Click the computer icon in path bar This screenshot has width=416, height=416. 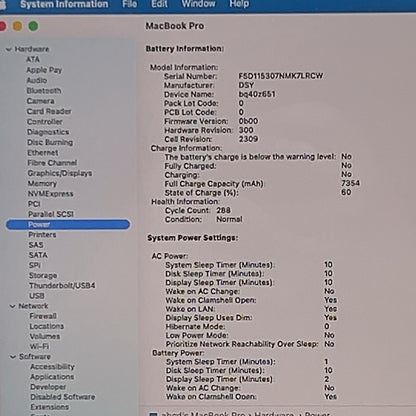[153, 414]
